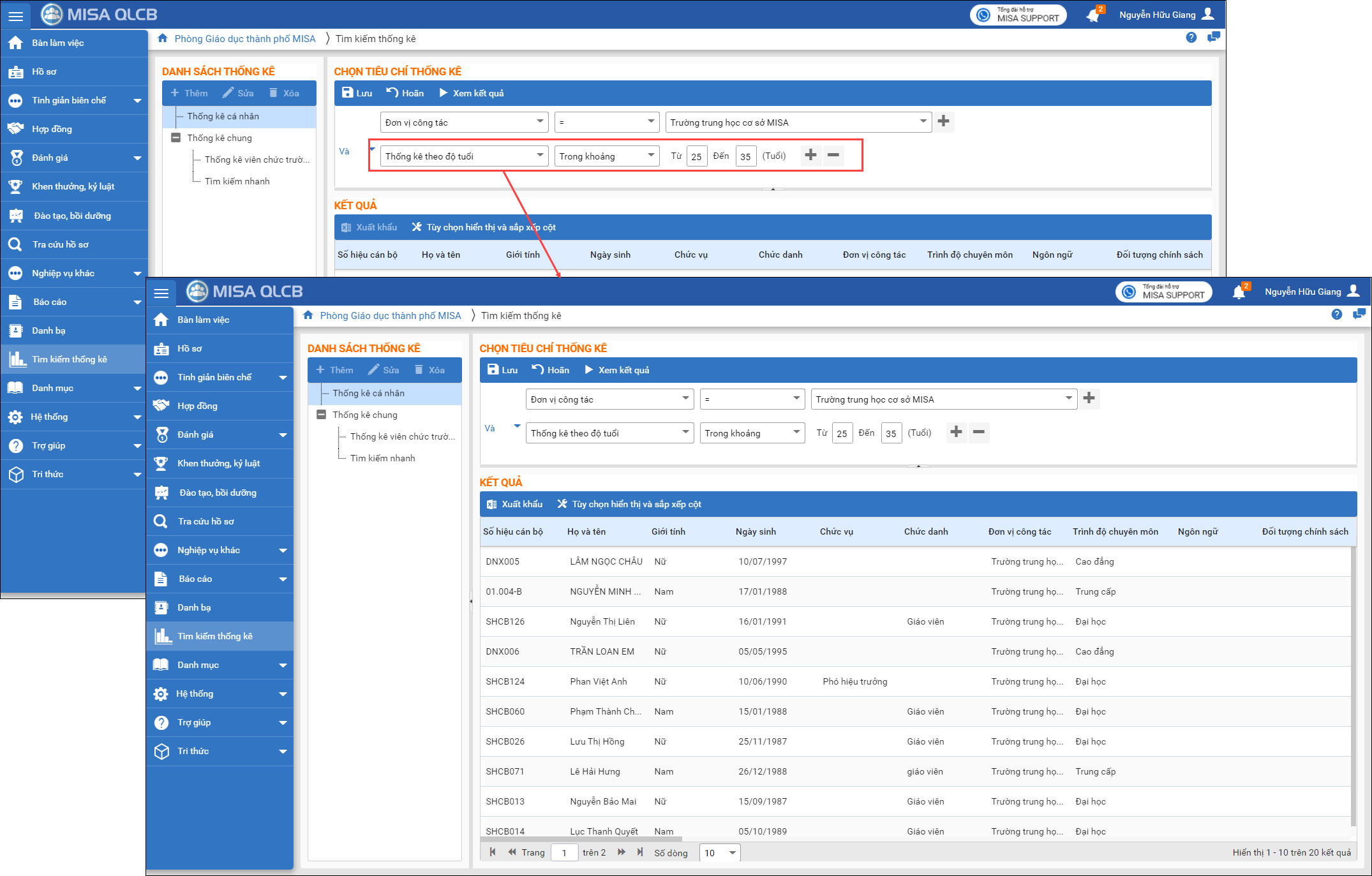Click the Xuất khẩu Excel export icon

491,504
